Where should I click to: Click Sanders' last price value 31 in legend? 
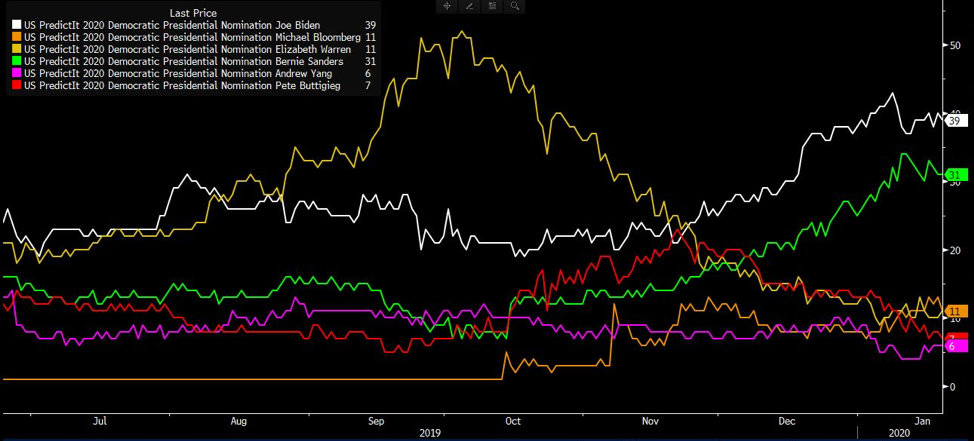point(371,61)
